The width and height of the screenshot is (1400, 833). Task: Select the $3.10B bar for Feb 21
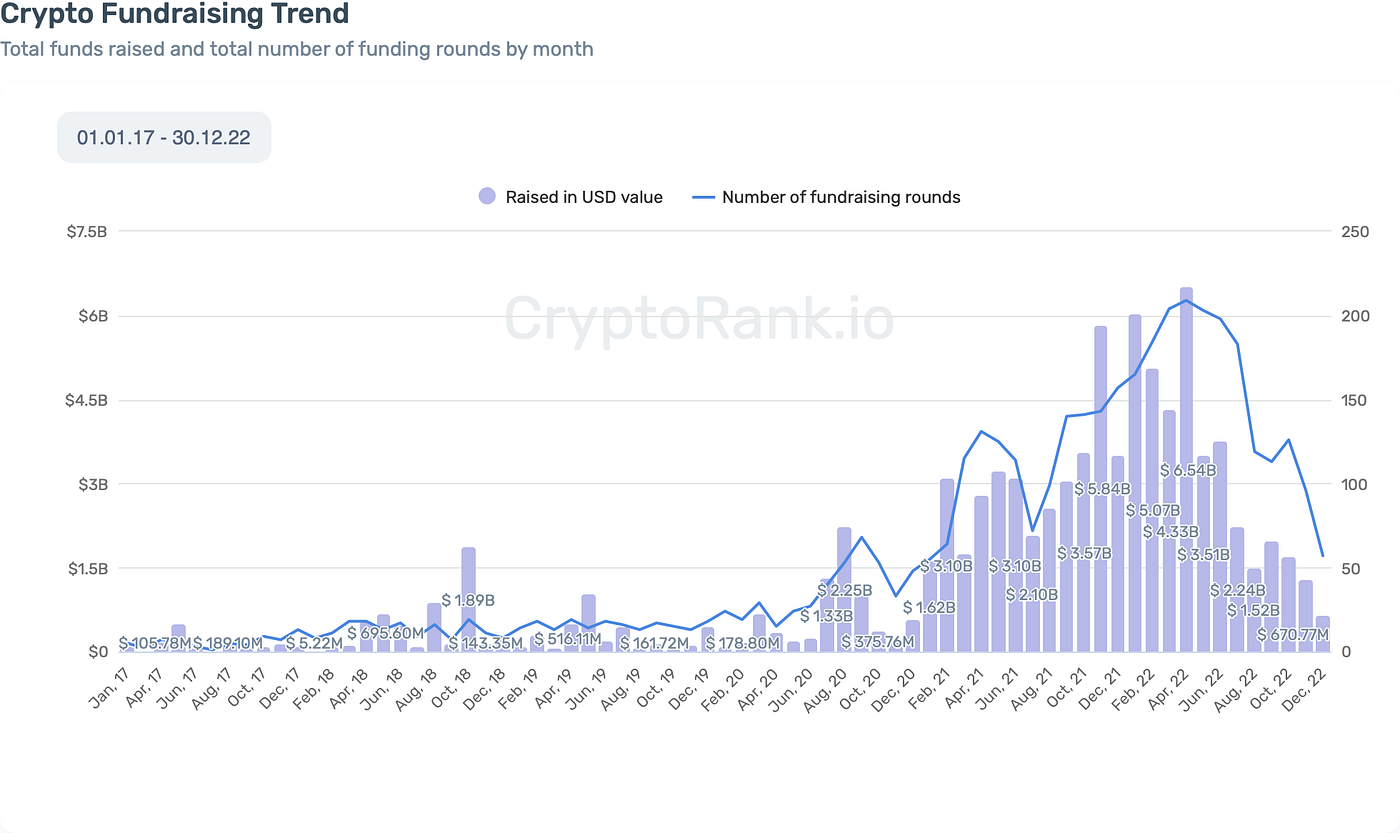click(x=947, y=566)
